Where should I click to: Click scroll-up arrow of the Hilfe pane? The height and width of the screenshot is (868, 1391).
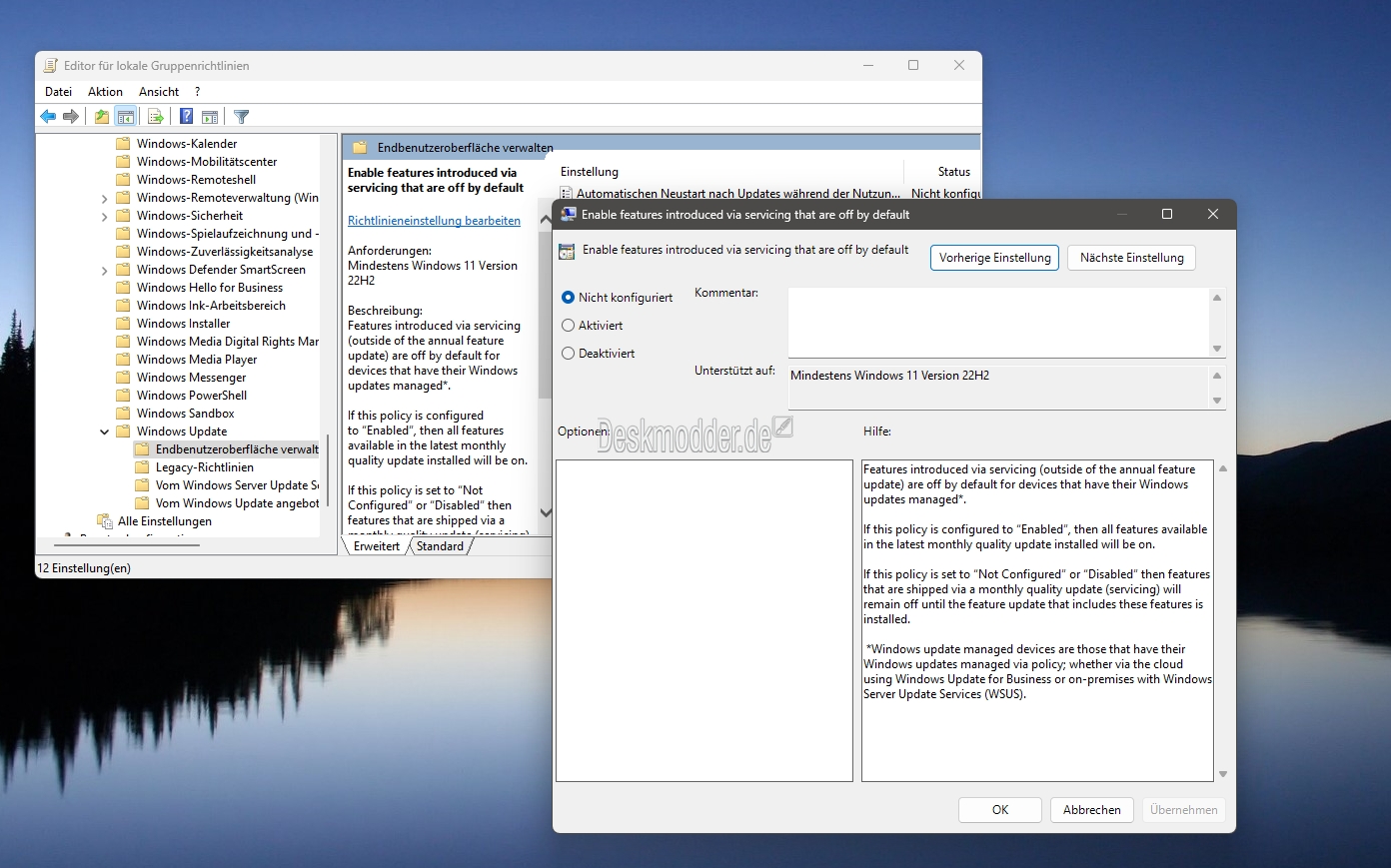coord(1223,467)
